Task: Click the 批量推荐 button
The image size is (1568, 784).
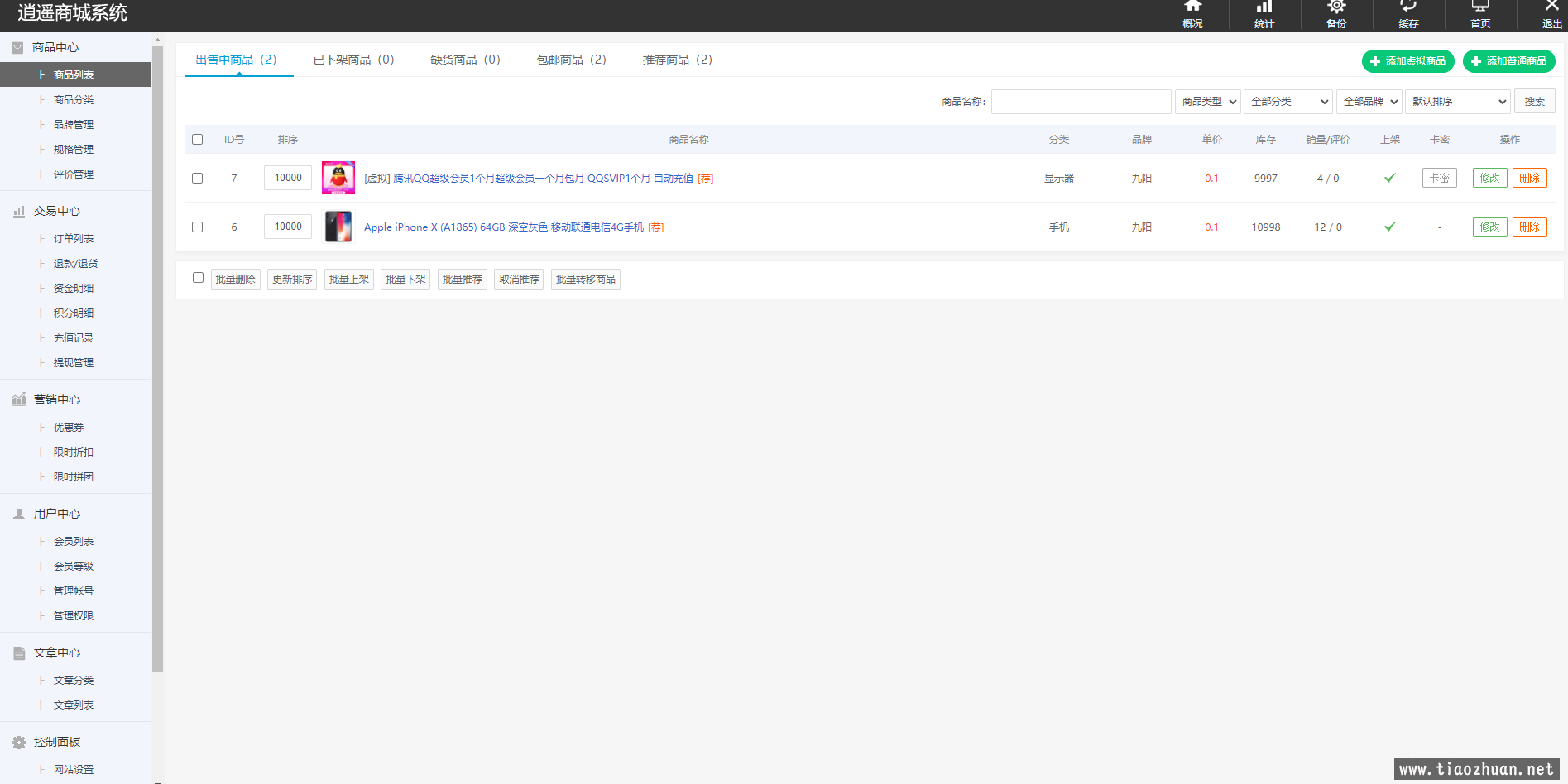Action: point(463,280)
